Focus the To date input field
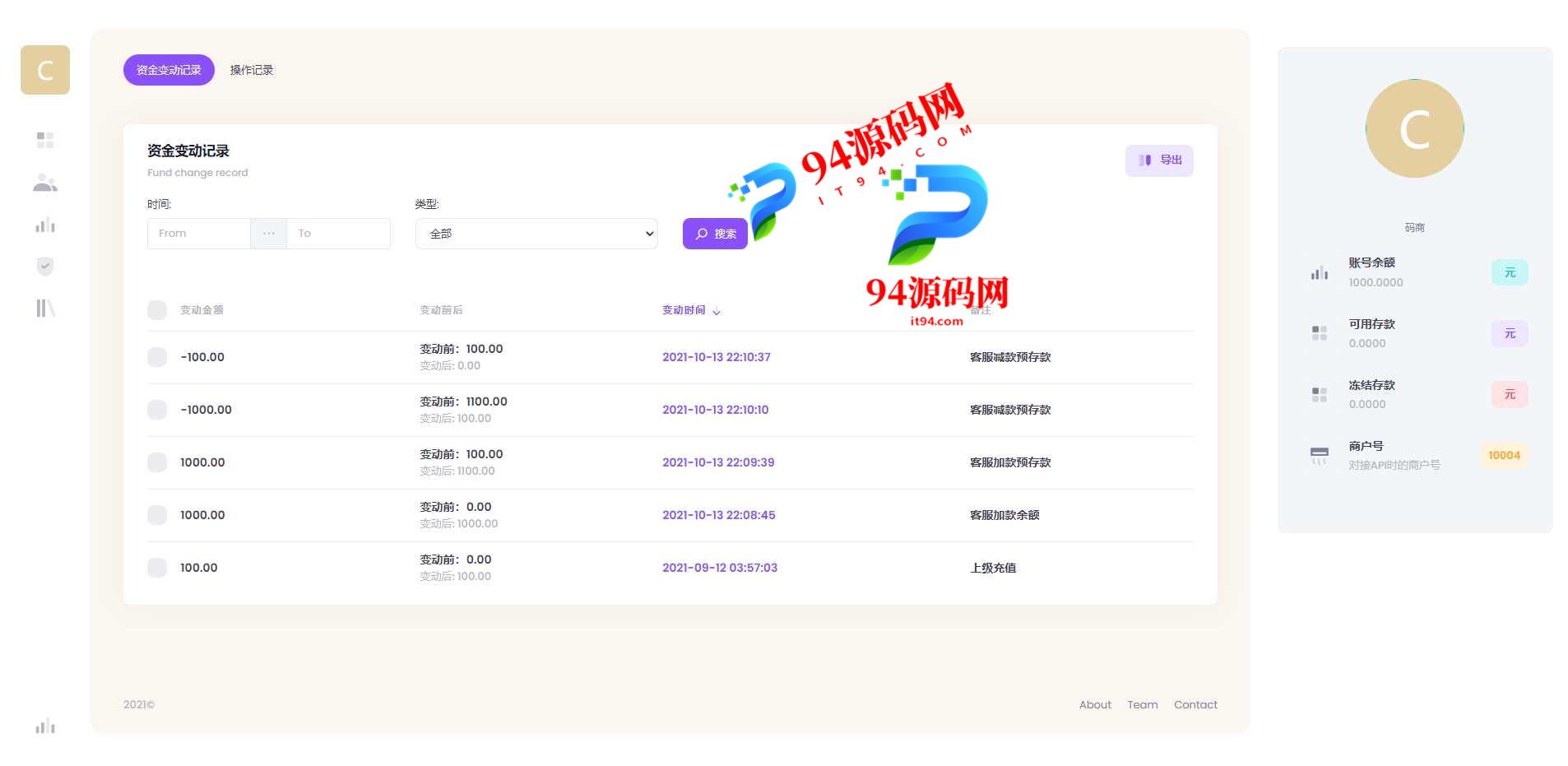This screenshot has width=1568, height=766. (x=338, y=234)
